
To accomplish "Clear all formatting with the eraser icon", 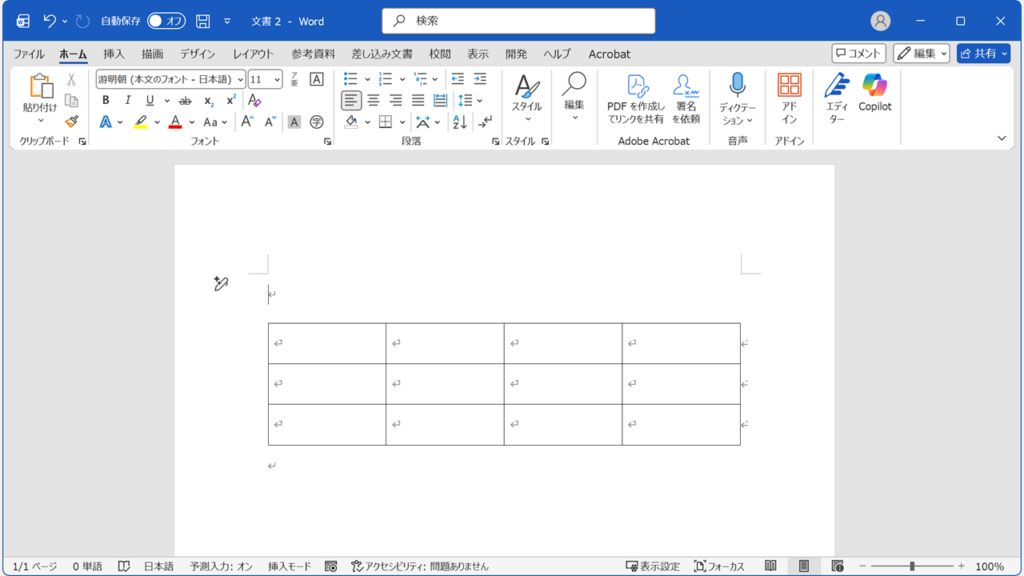I will click(x=254, y=100).
